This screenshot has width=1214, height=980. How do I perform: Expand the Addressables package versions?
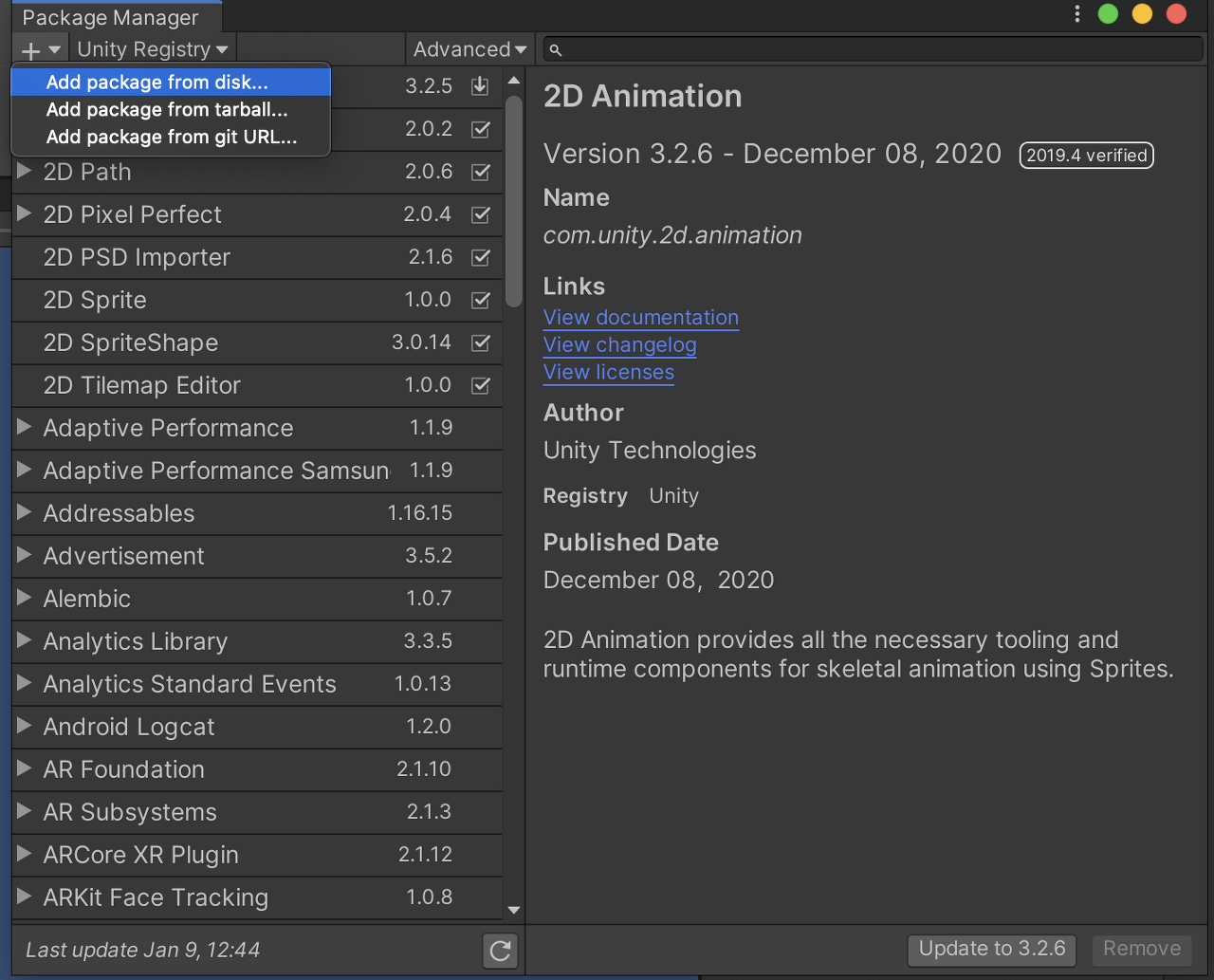coord(25,512)
